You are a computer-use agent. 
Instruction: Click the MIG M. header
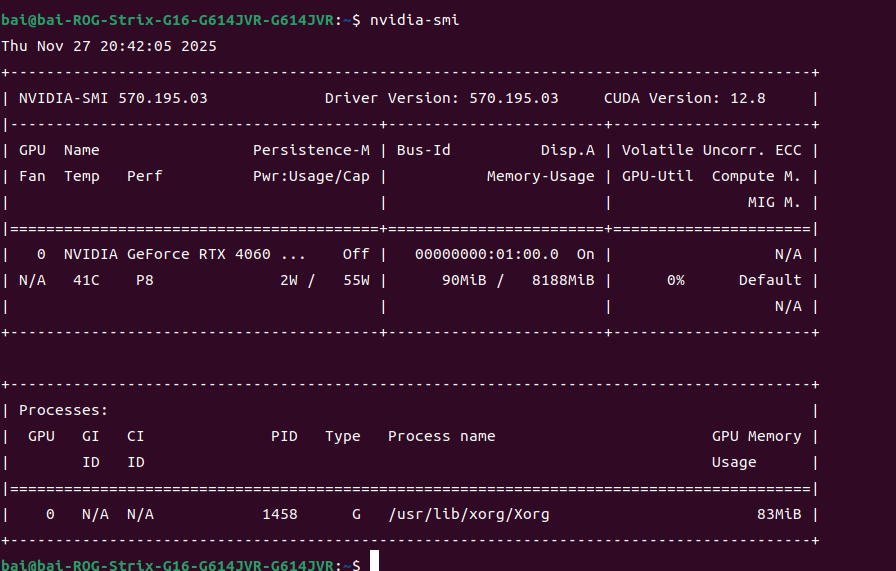(774, 202)
